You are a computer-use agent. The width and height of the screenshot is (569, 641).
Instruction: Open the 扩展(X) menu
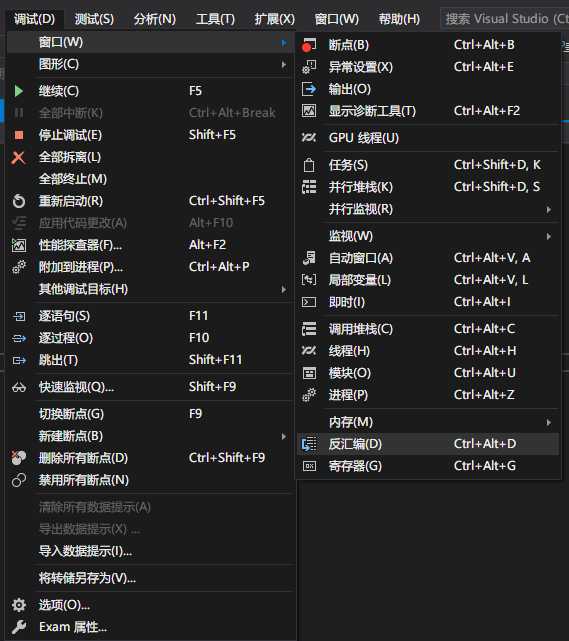[x=275, y=19]
